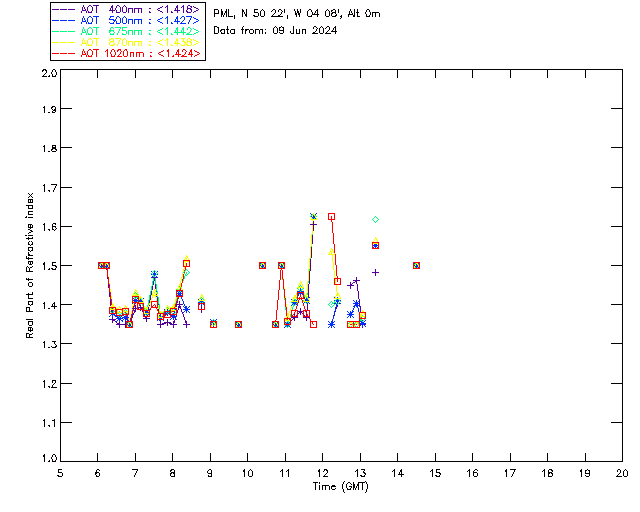Click the 'Real Part of Refractive Index' axis label
Screen dimensions: 640x512
pos(30,264)
